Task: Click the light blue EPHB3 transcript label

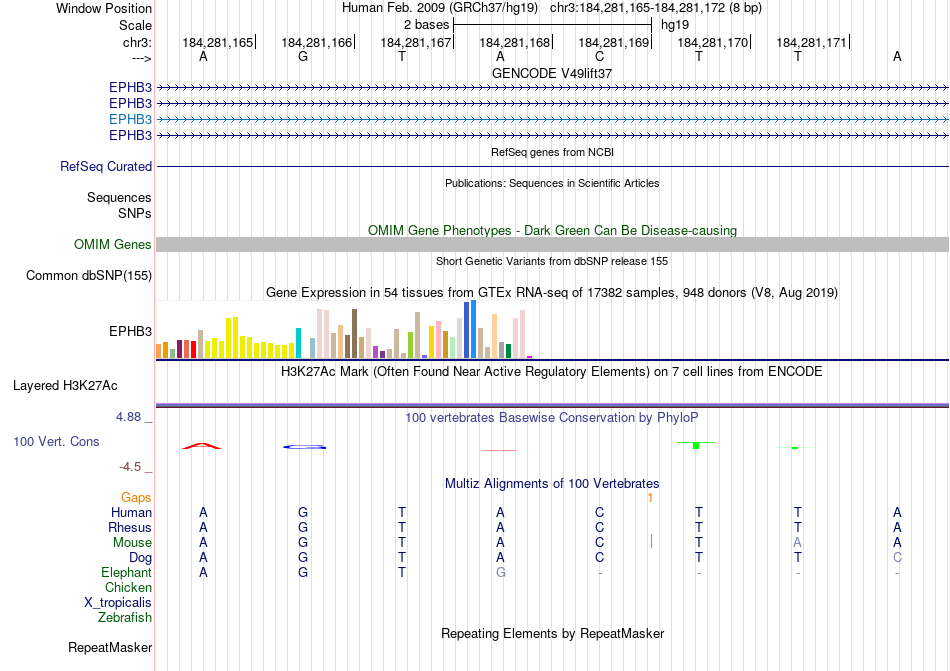Action: pos(130,119)
